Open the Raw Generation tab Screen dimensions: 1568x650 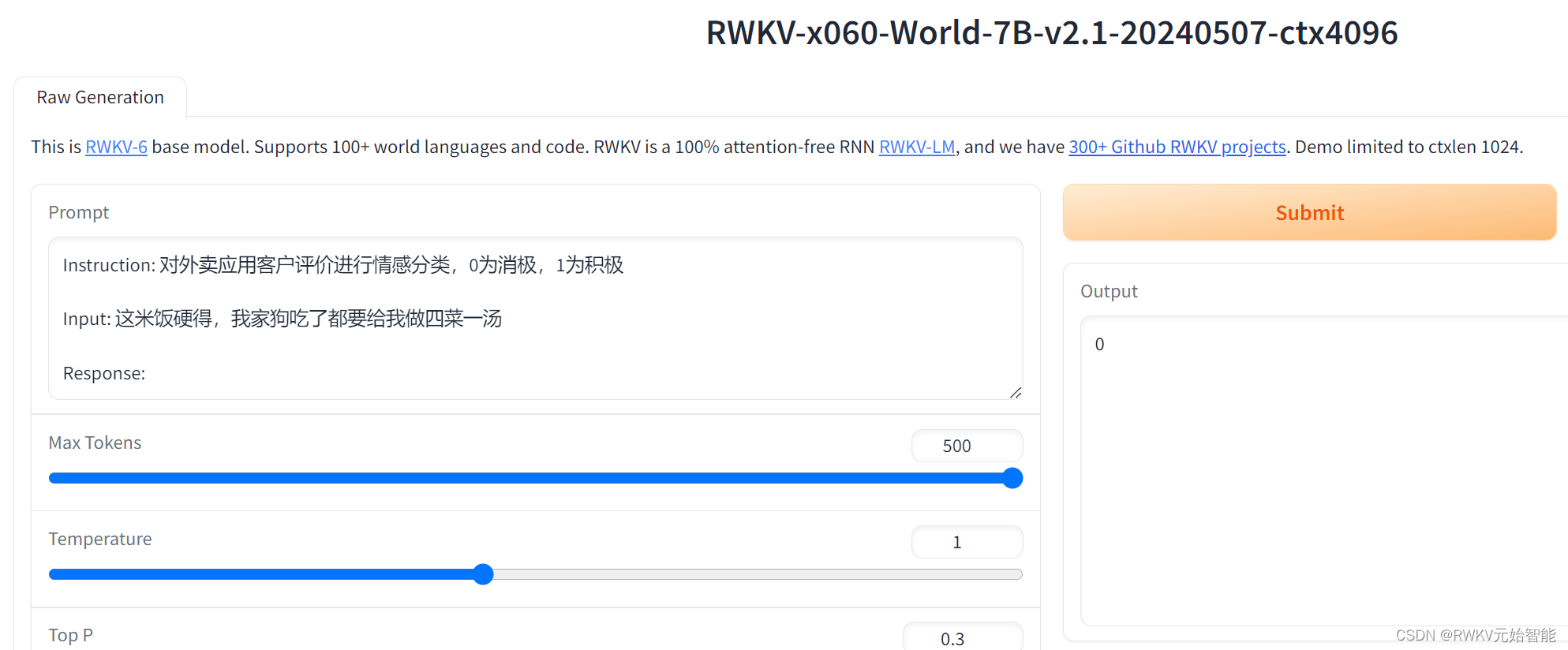click(100, 97)
